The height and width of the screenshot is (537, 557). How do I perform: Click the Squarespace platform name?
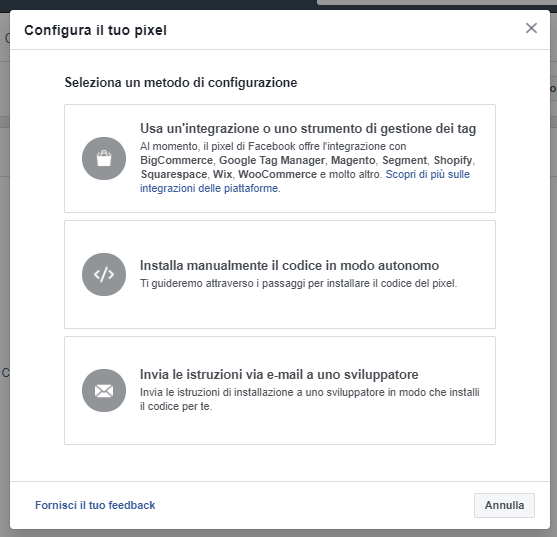point(174,174)
